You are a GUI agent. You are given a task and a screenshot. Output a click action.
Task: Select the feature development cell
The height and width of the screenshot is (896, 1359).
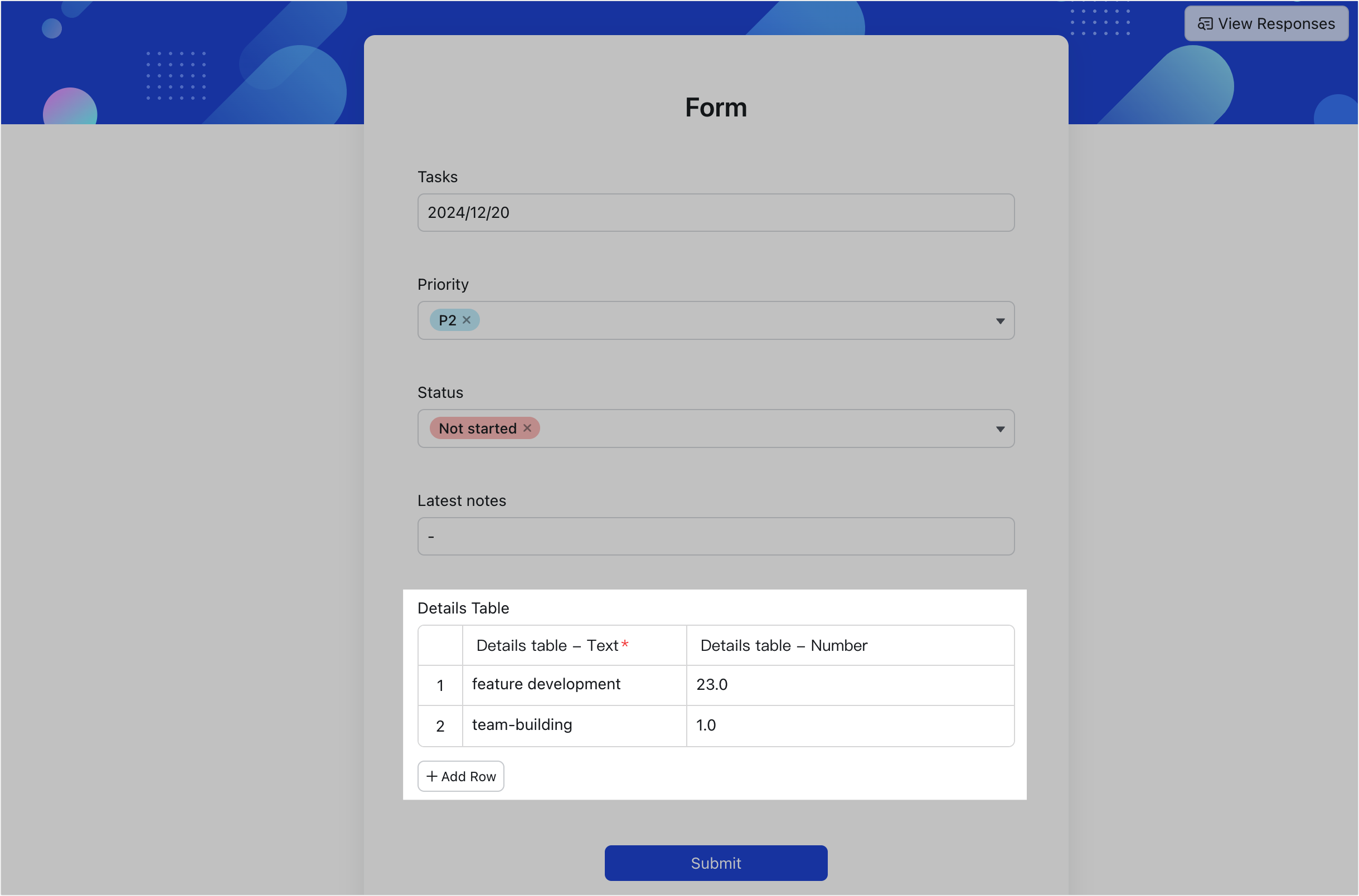pos(574,685)
